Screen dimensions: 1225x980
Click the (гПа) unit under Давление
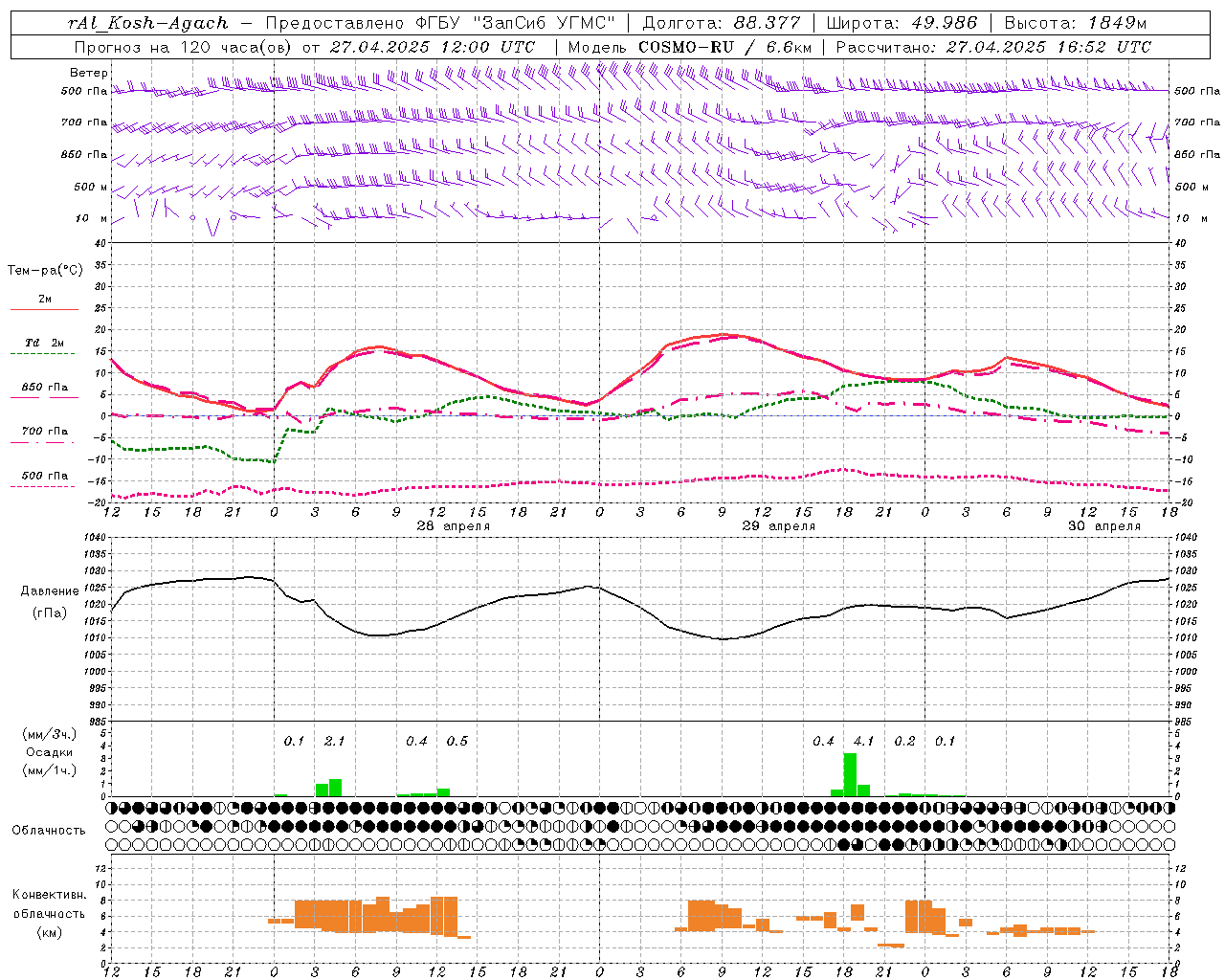50,613
